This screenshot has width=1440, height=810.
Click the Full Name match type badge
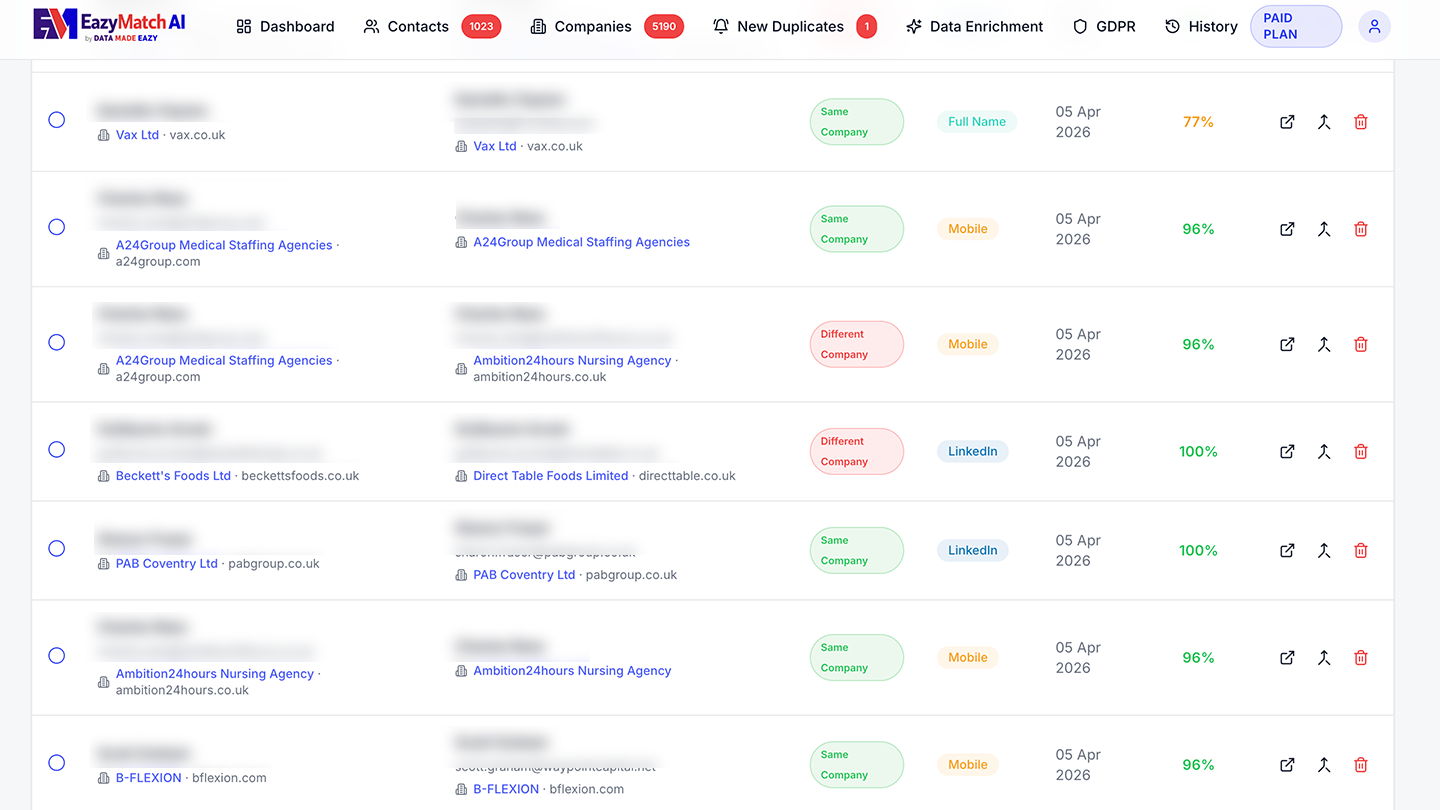click(977, 122)
